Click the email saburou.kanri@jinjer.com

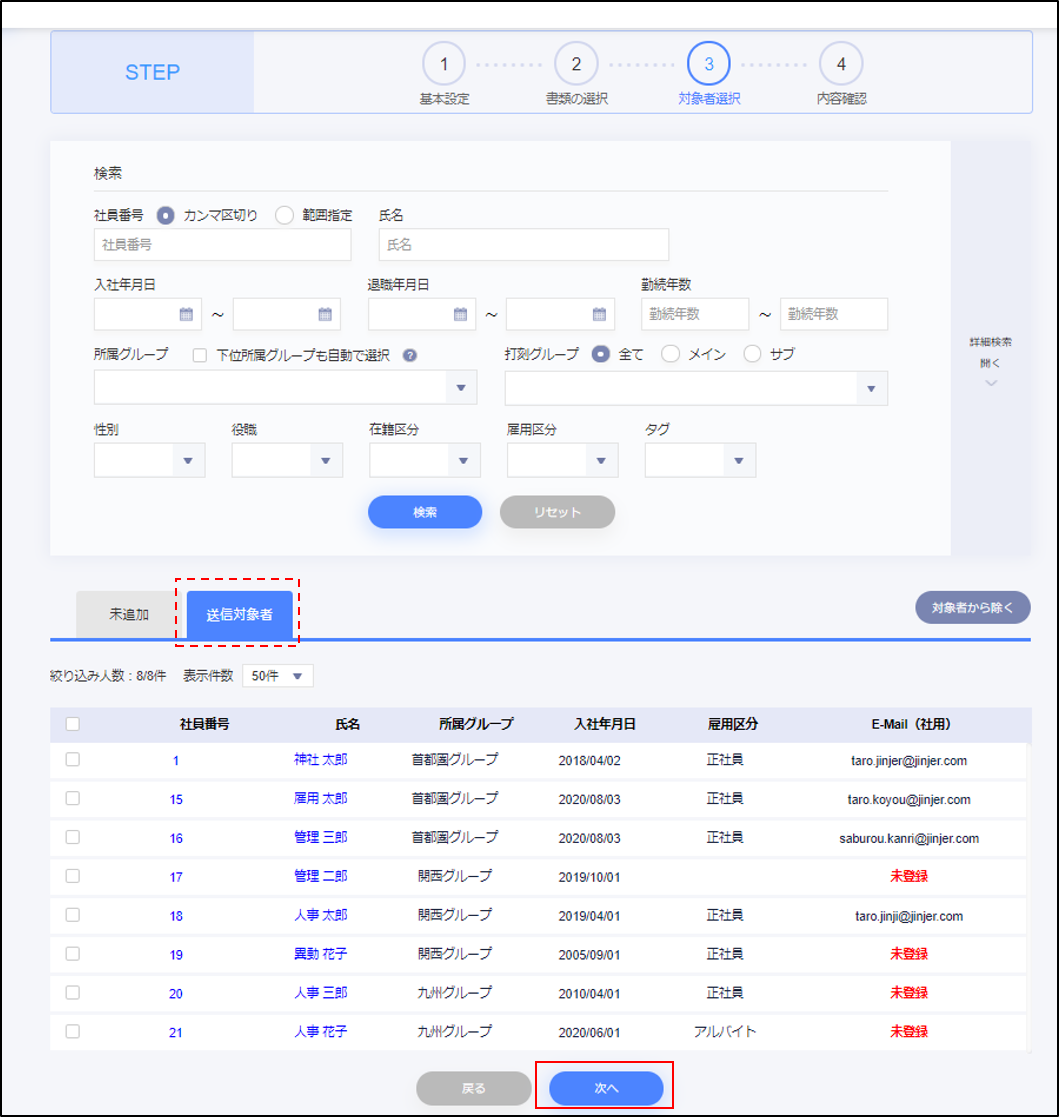coord(909,838)
